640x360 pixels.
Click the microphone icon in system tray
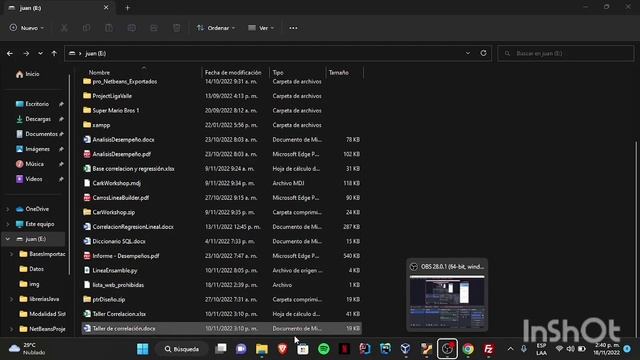tap(524, 349)
